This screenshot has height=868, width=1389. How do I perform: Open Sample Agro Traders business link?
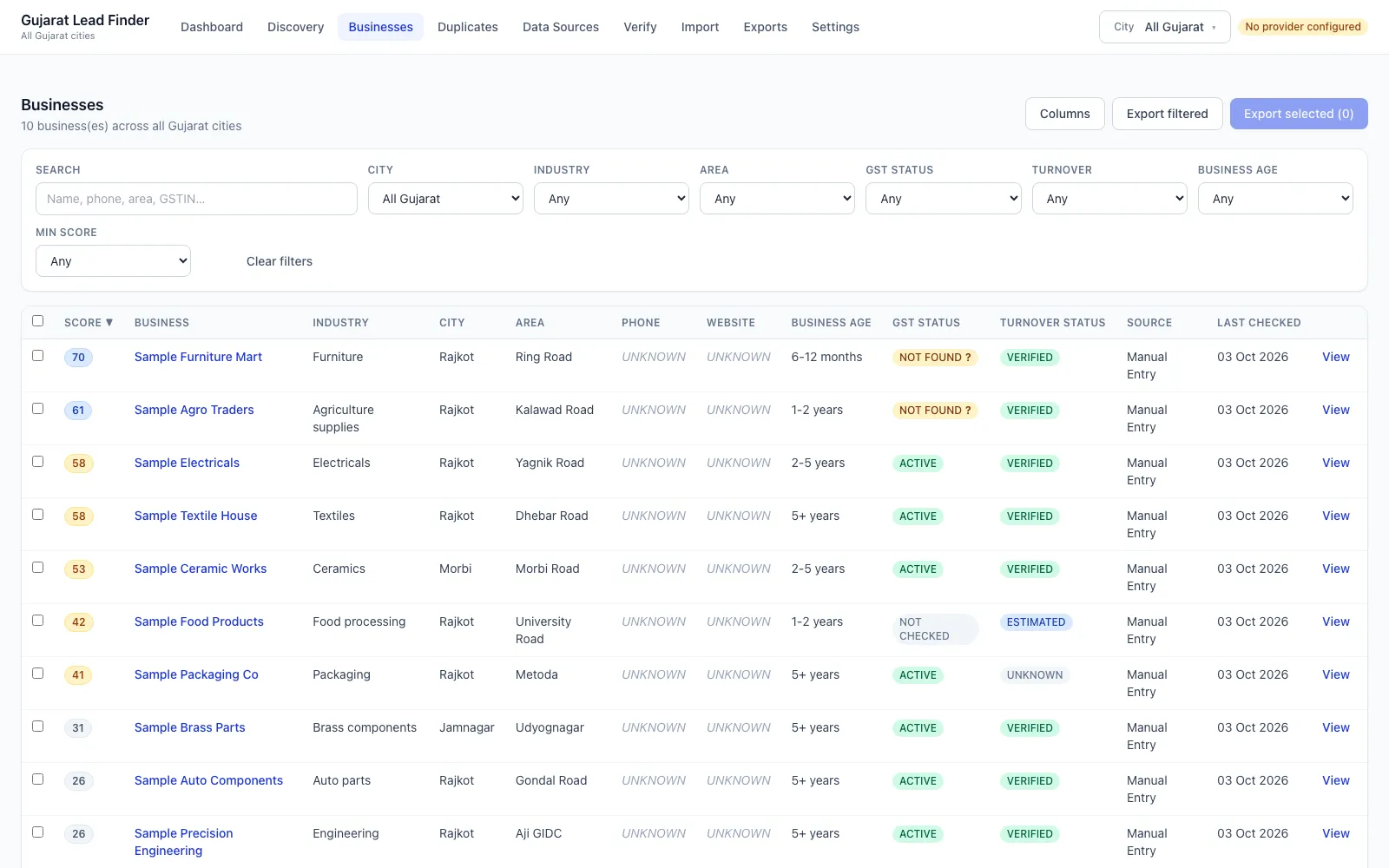point(194,410)
